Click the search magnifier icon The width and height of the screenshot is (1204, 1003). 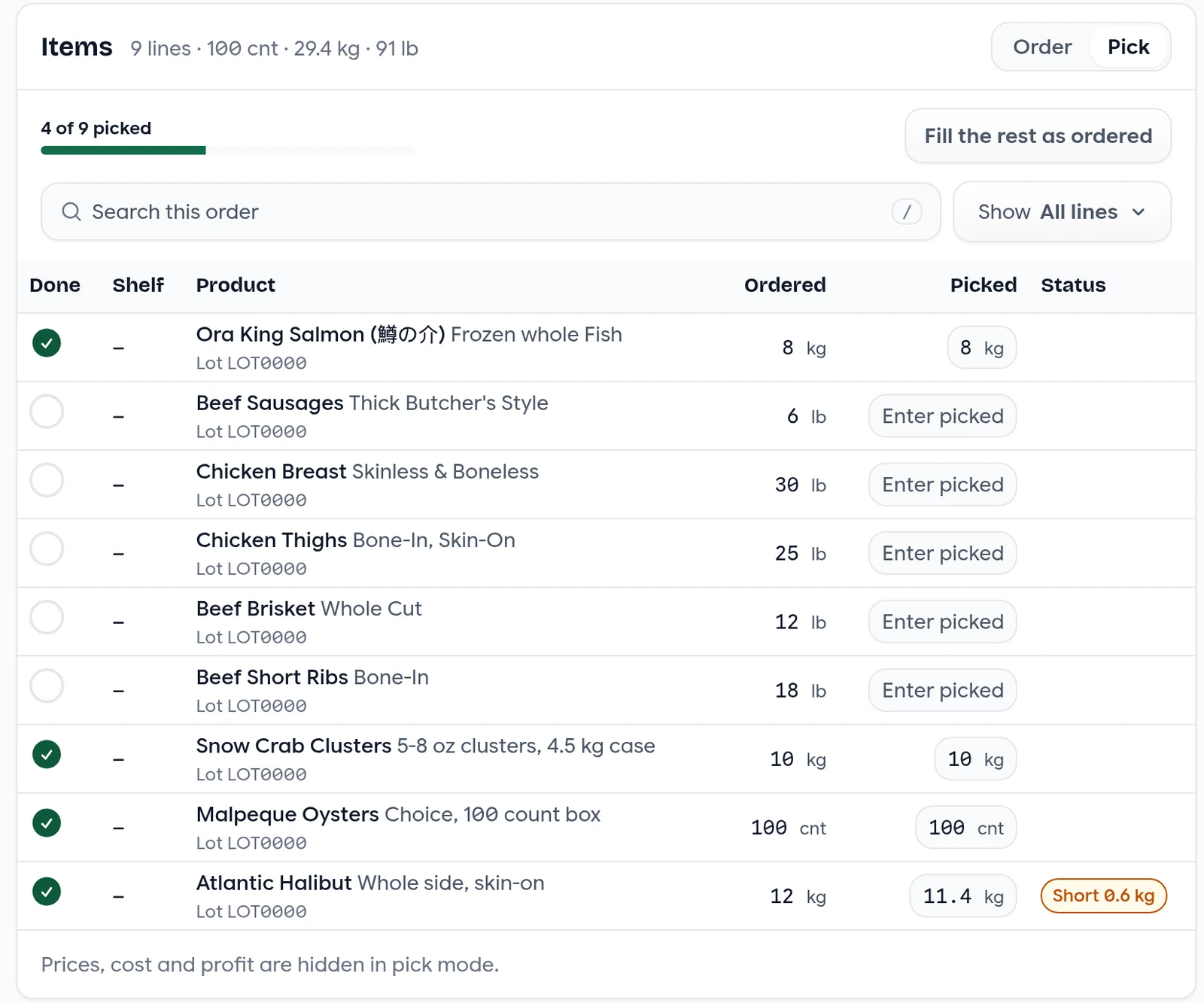click(71, 211)
